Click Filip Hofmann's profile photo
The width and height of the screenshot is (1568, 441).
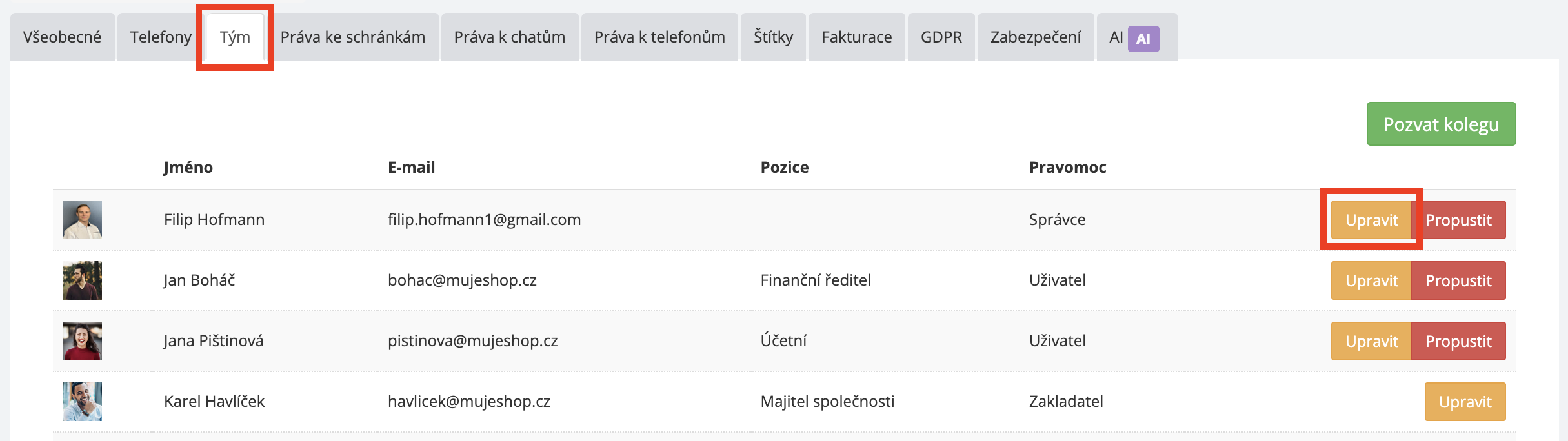[x=83, y=220]
